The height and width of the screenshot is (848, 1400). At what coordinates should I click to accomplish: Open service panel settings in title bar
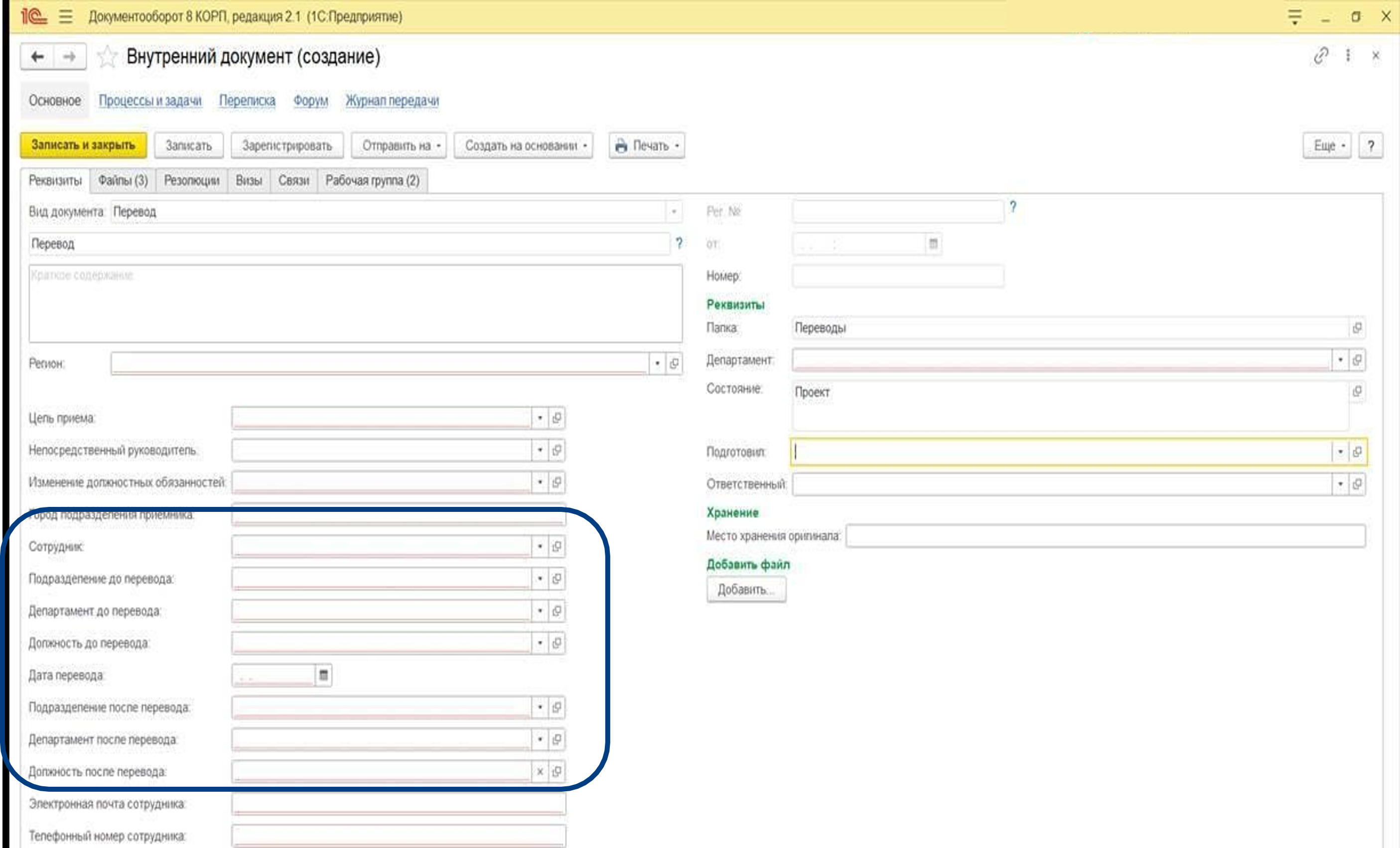[1294, 16]
